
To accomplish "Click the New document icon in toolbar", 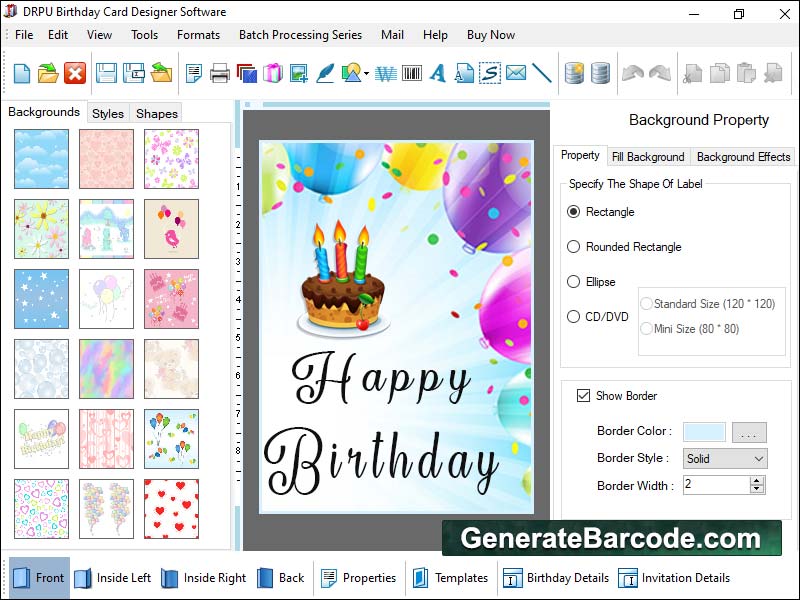I will (22, 73).
